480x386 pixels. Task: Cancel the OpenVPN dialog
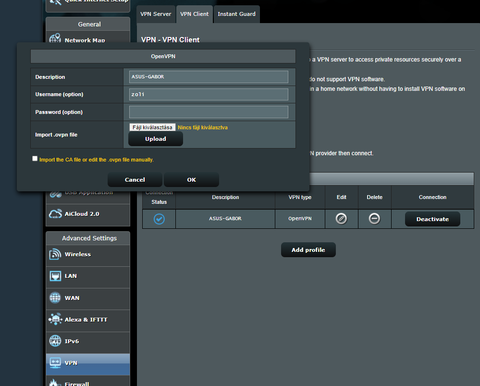click(x=135, y=180)
